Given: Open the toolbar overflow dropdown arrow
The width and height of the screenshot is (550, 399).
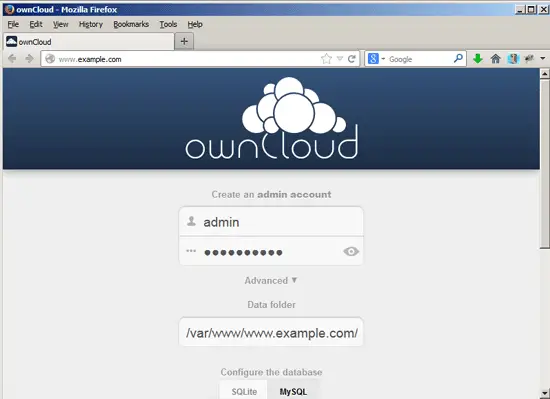Looking at the screenshot, I should tap(543, 59).
